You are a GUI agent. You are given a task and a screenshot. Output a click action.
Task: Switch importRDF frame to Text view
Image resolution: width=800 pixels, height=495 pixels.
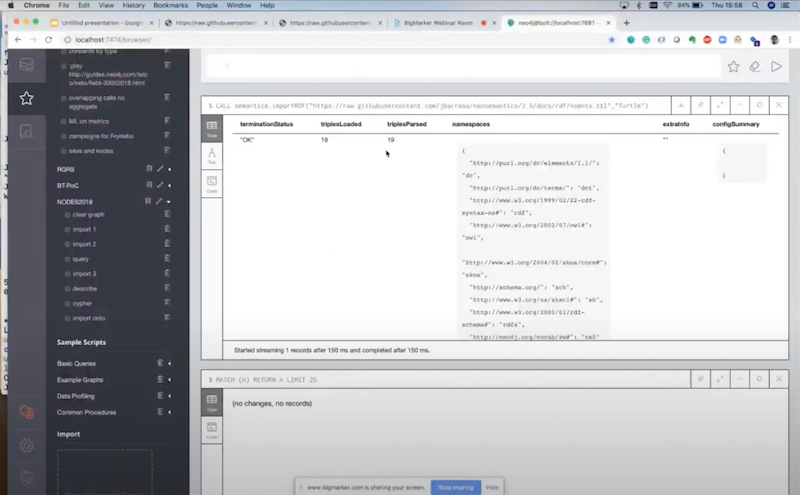click(212, 156)
